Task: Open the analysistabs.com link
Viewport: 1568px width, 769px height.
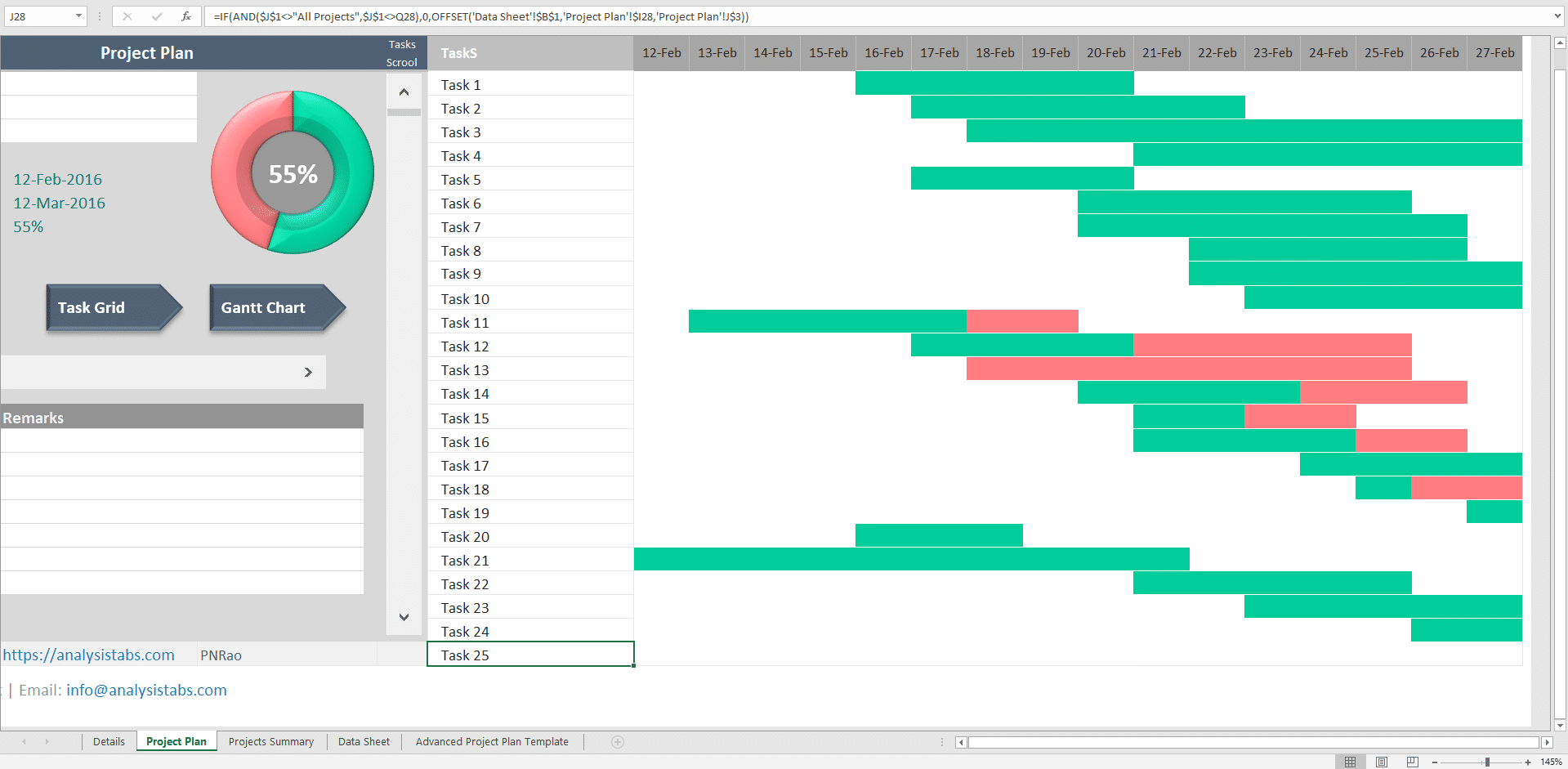Action: (x=88, y=654)
